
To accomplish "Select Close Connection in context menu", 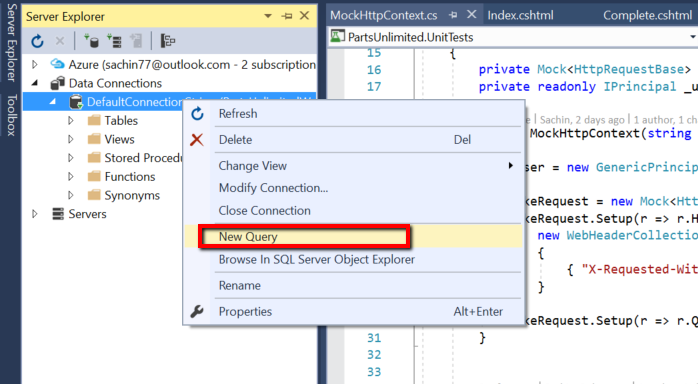I will 354,210.
